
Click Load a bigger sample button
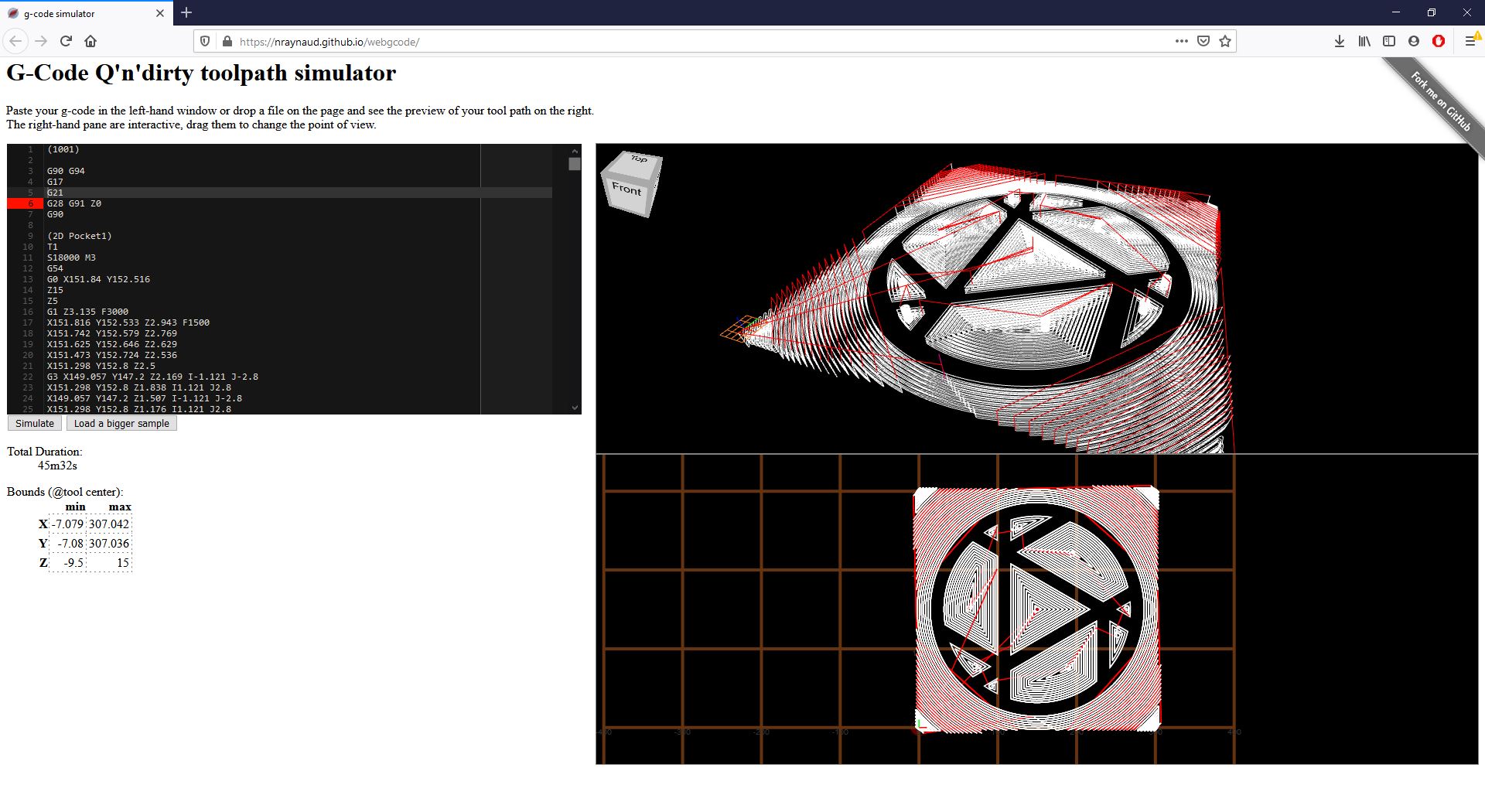coord(121,423)
